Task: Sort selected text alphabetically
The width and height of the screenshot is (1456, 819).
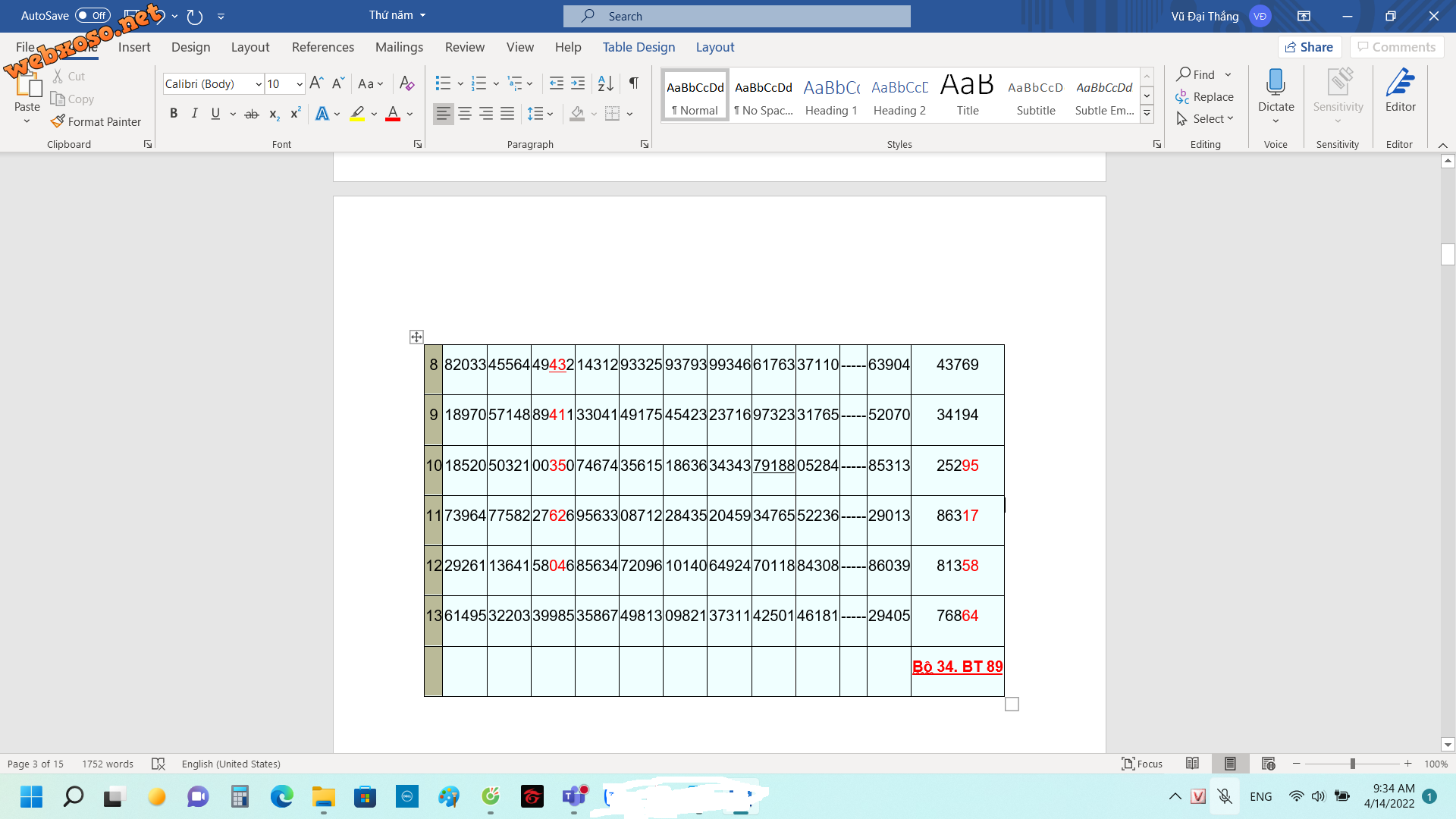Action: coord(605,83)
